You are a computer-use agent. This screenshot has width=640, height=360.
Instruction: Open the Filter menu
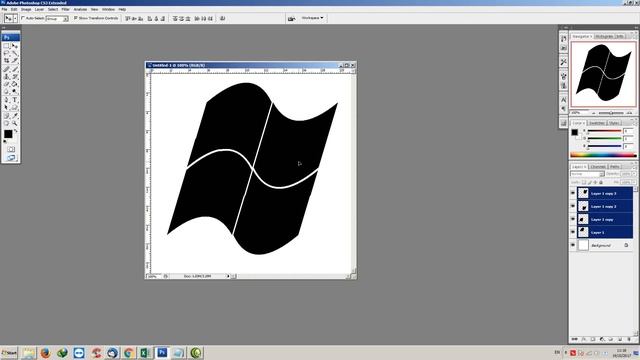[65, 9]
